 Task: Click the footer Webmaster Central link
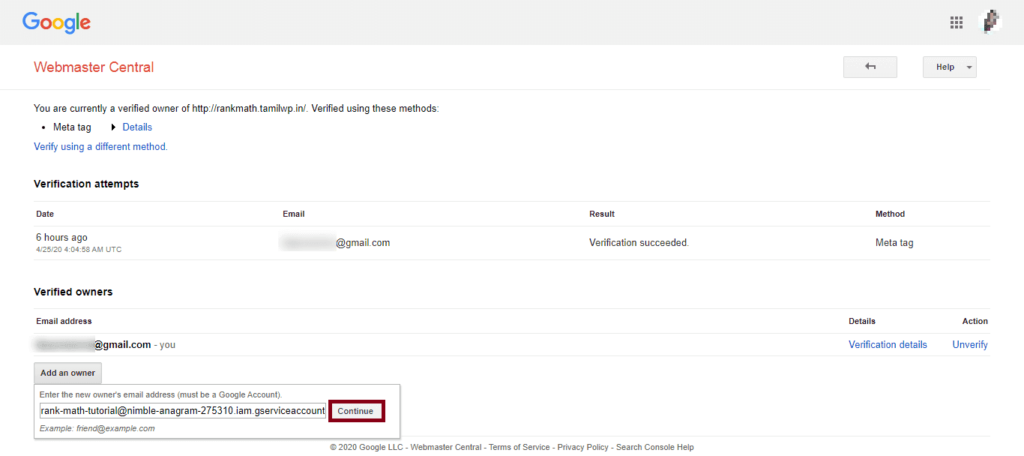(x=446, y=448)
